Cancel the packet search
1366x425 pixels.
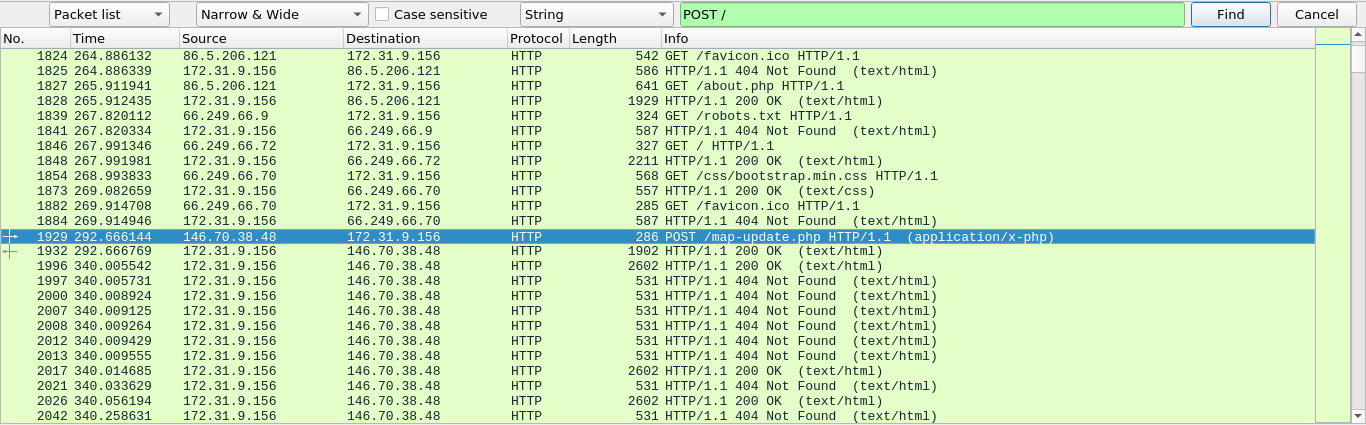click(1316, 15)
